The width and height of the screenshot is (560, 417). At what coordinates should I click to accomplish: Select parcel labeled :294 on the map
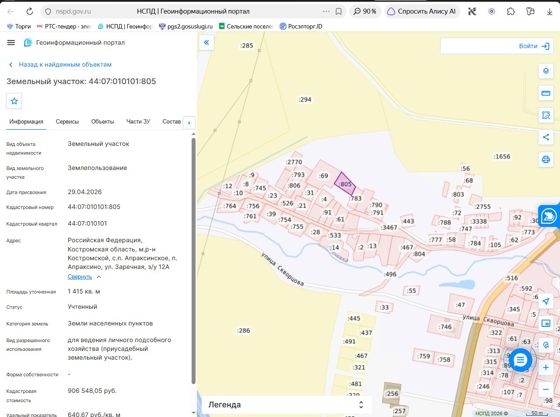(x=305, y=100)
